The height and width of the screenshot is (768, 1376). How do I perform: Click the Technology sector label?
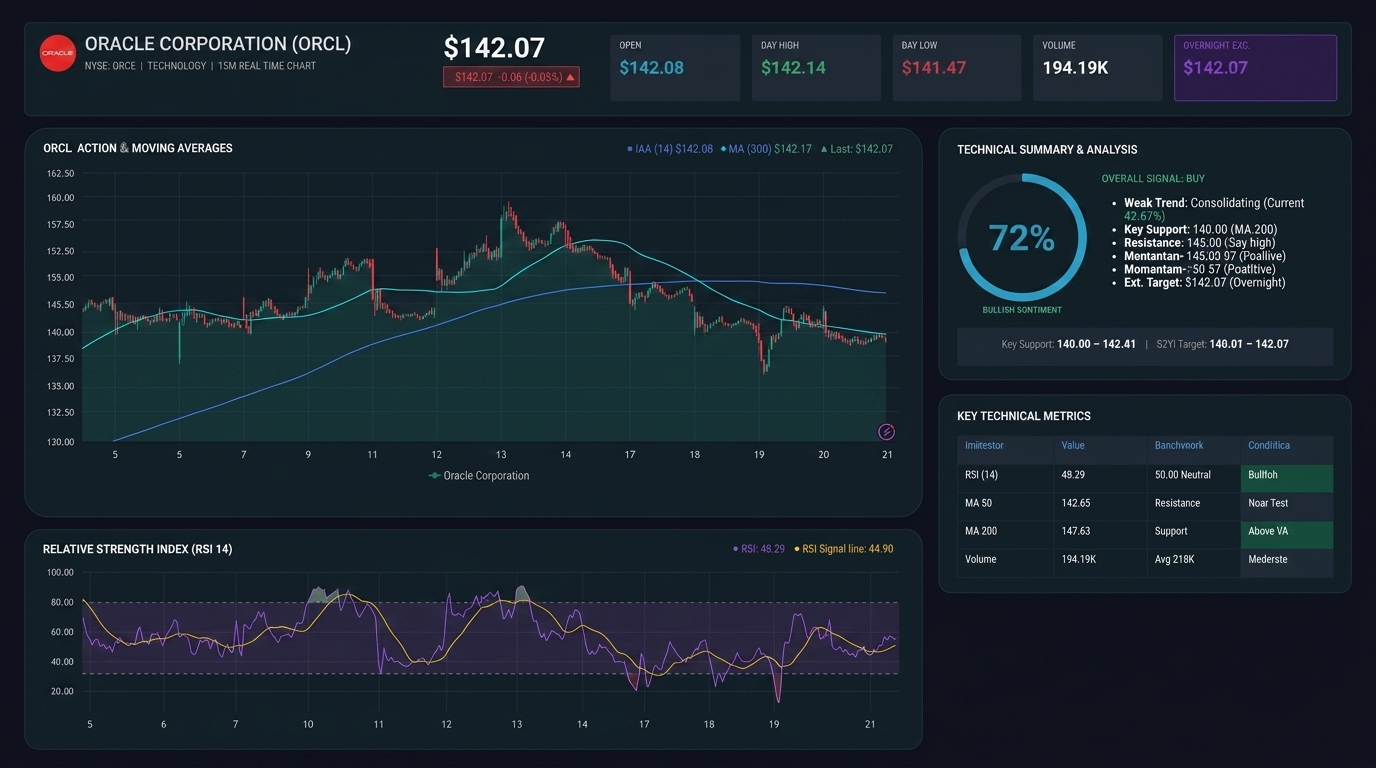coord(177,66)
